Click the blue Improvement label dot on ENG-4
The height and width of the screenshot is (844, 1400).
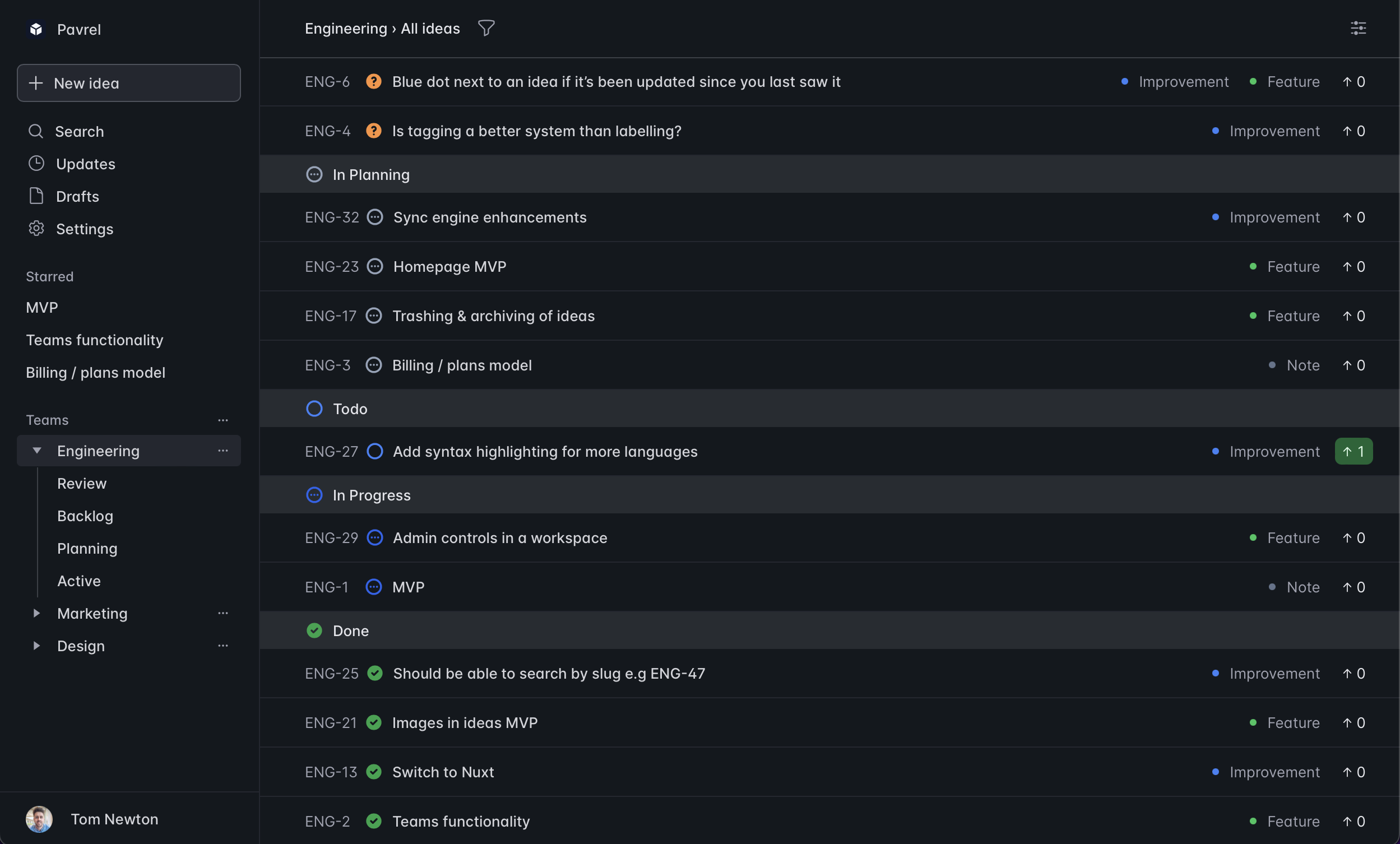click(x=1216, y=131)
